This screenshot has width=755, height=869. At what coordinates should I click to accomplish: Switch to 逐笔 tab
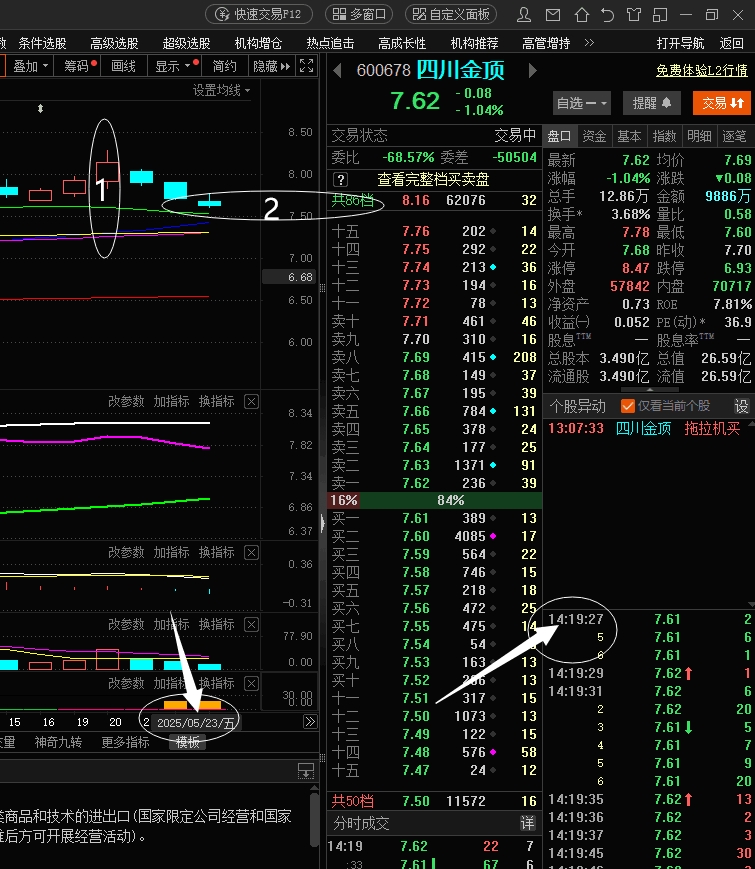pyautogui.click(x=734, y=136)
